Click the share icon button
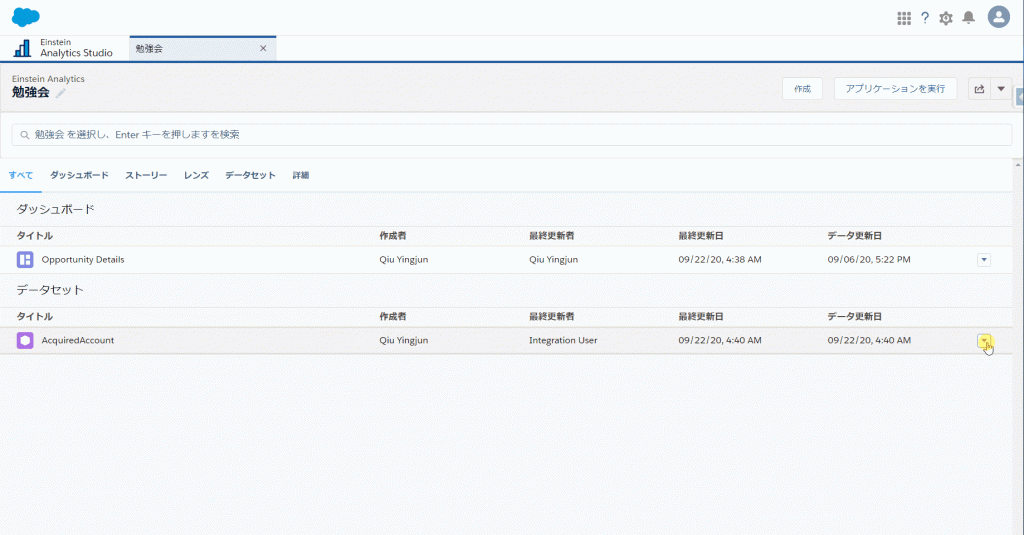The image size is (1024, 535). click(979, 89)
